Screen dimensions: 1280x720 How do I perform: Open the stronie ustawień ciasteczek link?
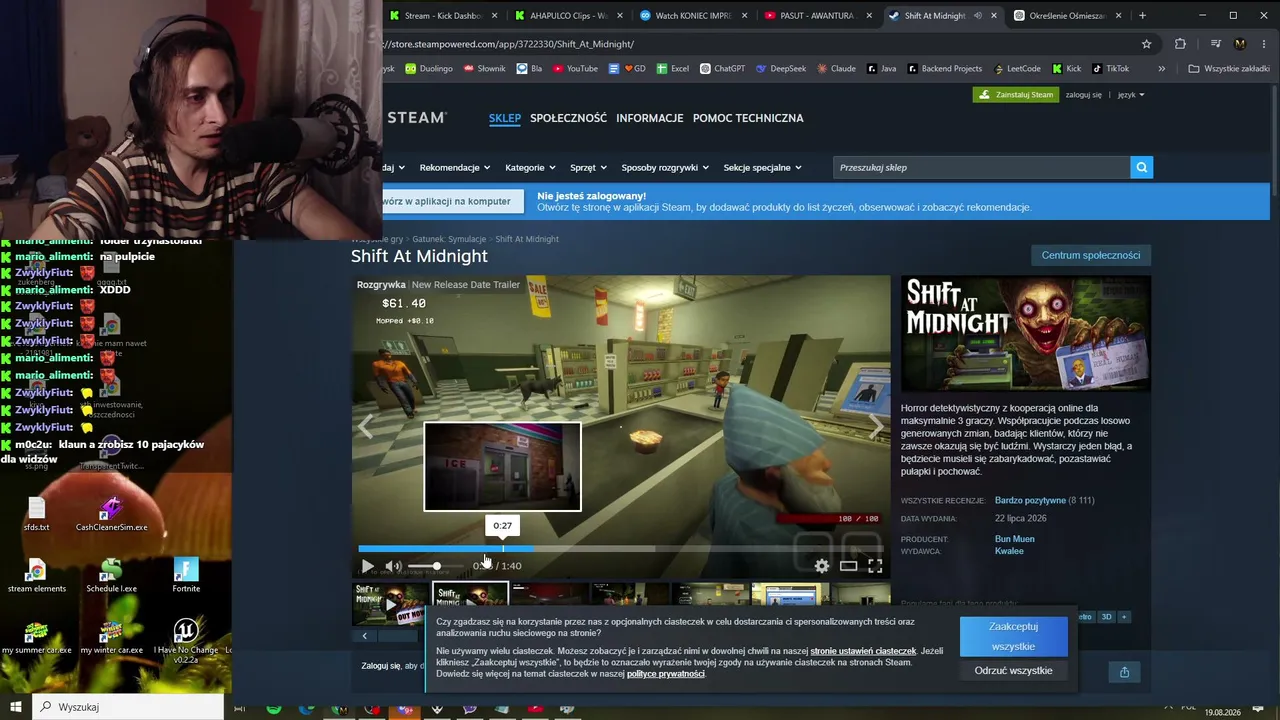pos(863,651)
